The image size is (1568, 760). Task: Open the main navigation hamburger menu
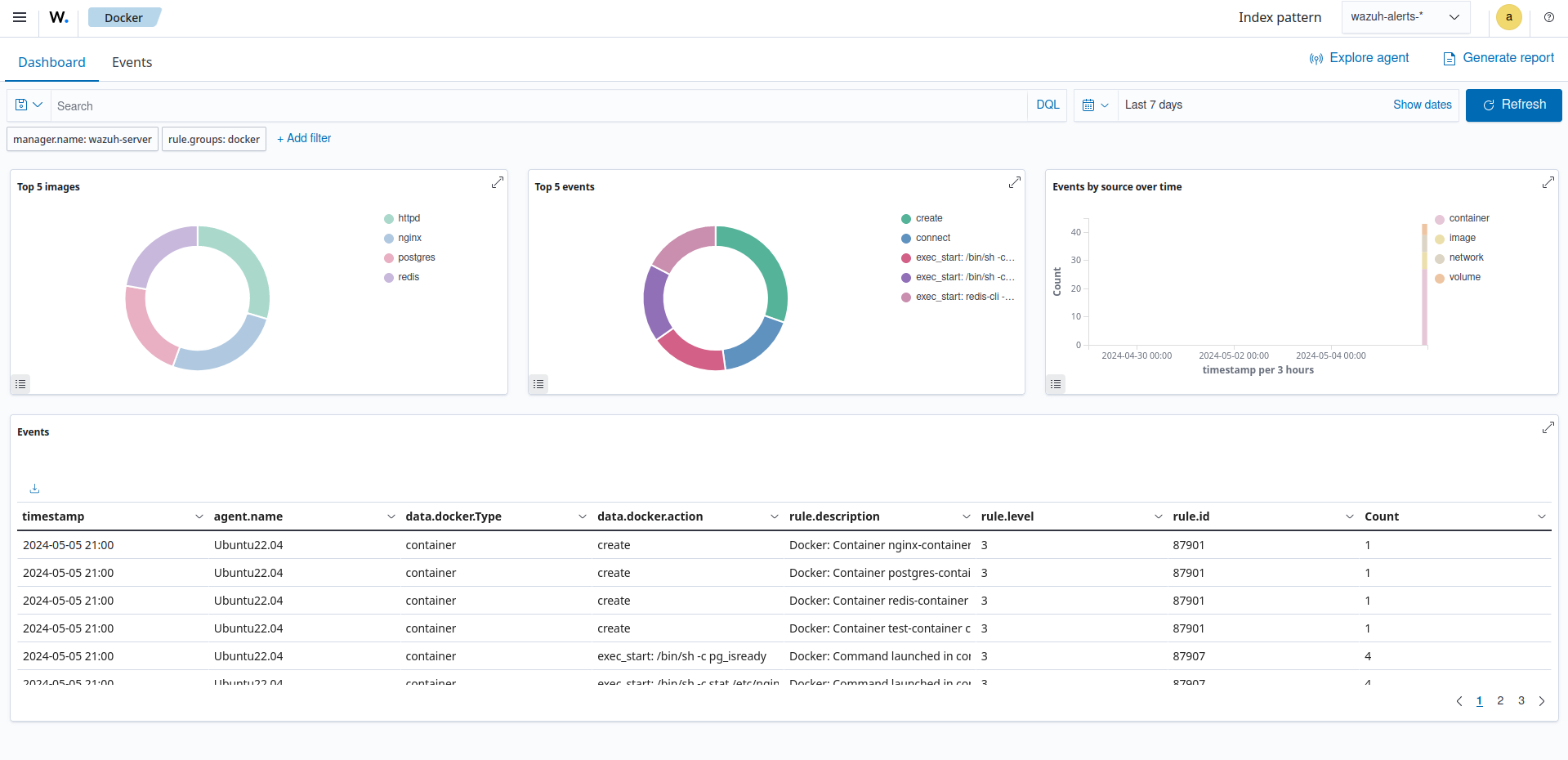[x=19, y=17]
